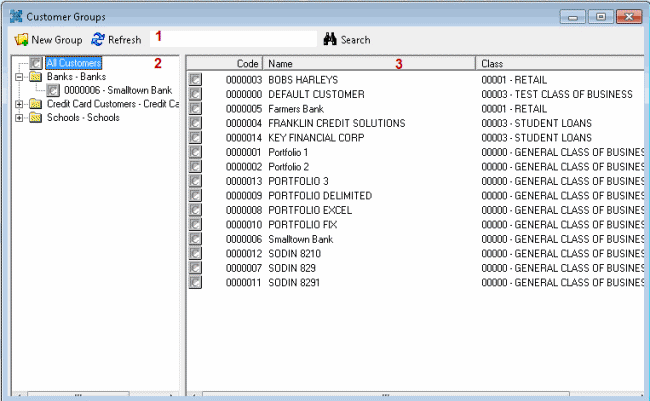
Task: Select PORTFOLIO EXCEL name cell
Action: click(310, 210)
